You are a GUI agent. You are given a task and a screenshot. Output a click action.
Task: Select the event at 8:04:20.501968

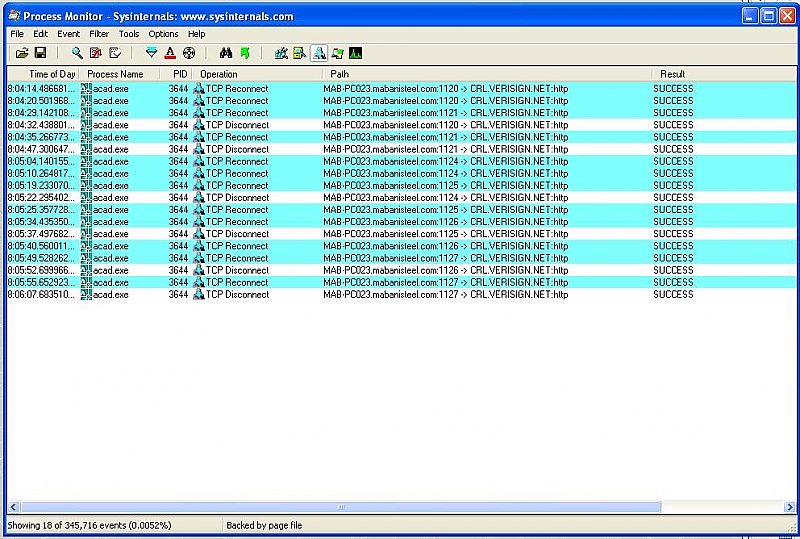pyautogui.click(x=402, y=101)
